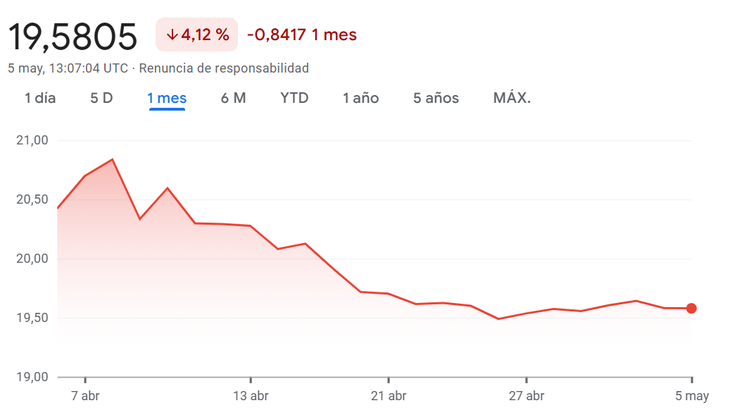Click the red down-arrow percentage badge

[x=197, y=35]
